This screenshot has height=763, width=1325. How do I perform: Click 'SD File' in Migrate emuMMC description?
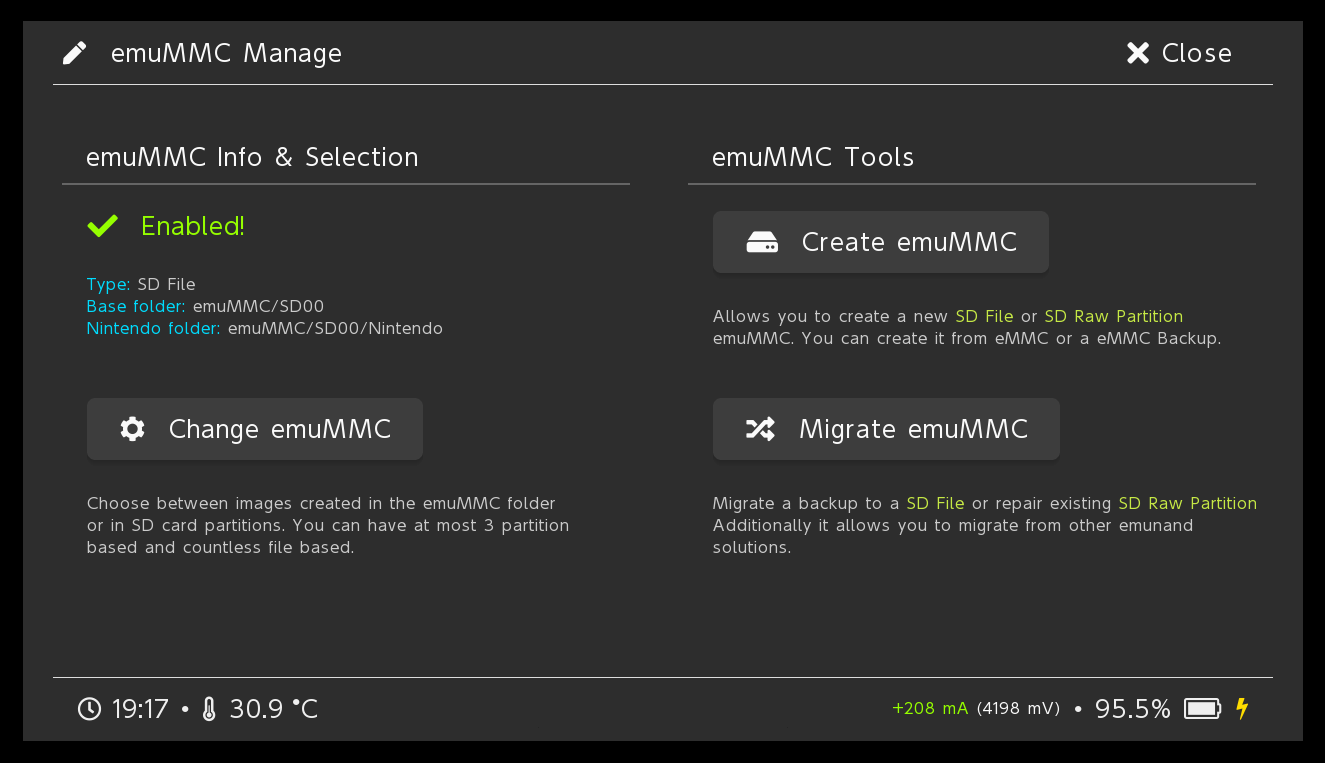935,503
